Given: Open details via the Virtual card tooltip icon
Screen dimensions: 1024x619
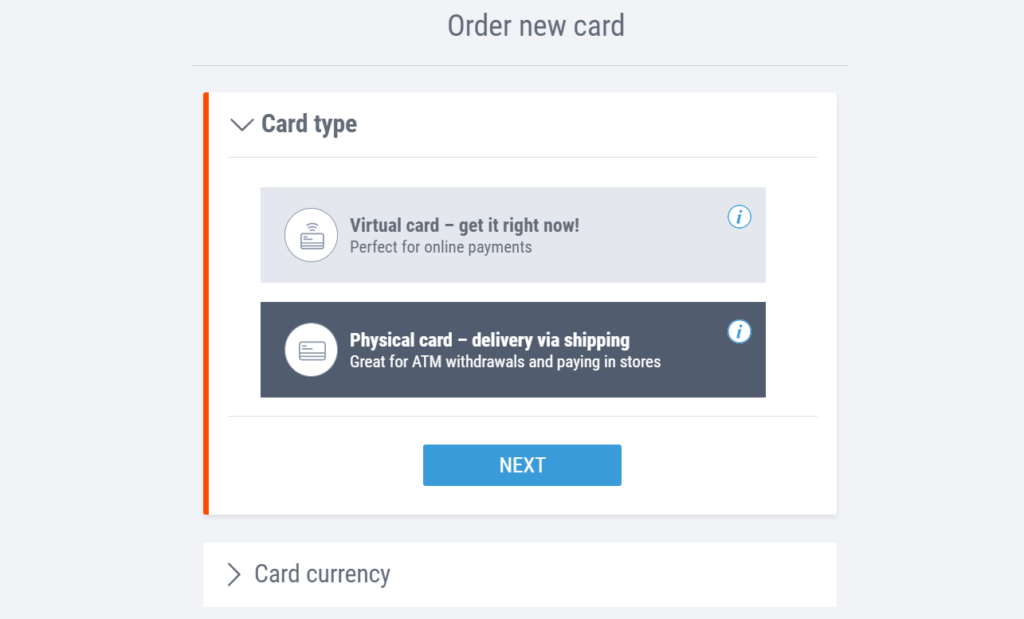Looking at the screenshot, I should tap(739, 217).
